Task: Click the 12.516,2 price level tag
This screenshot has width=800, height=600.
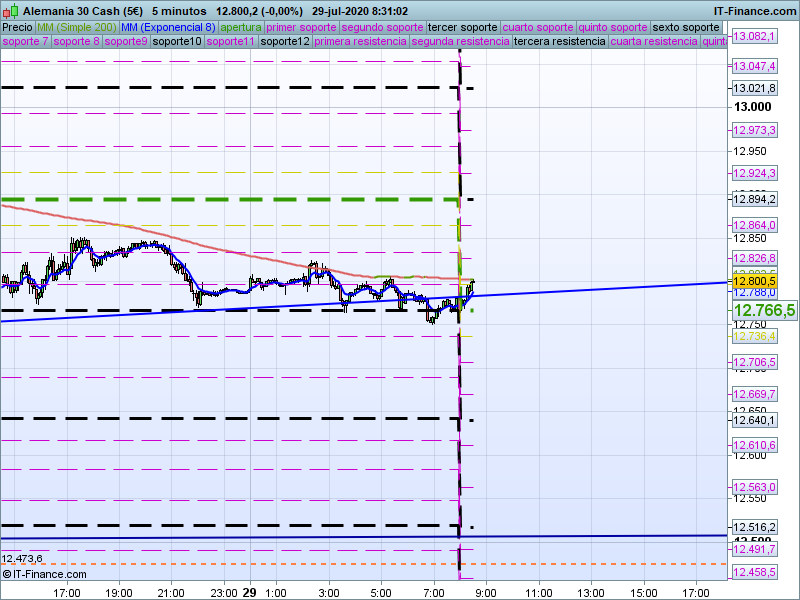Action: point(754,526)
